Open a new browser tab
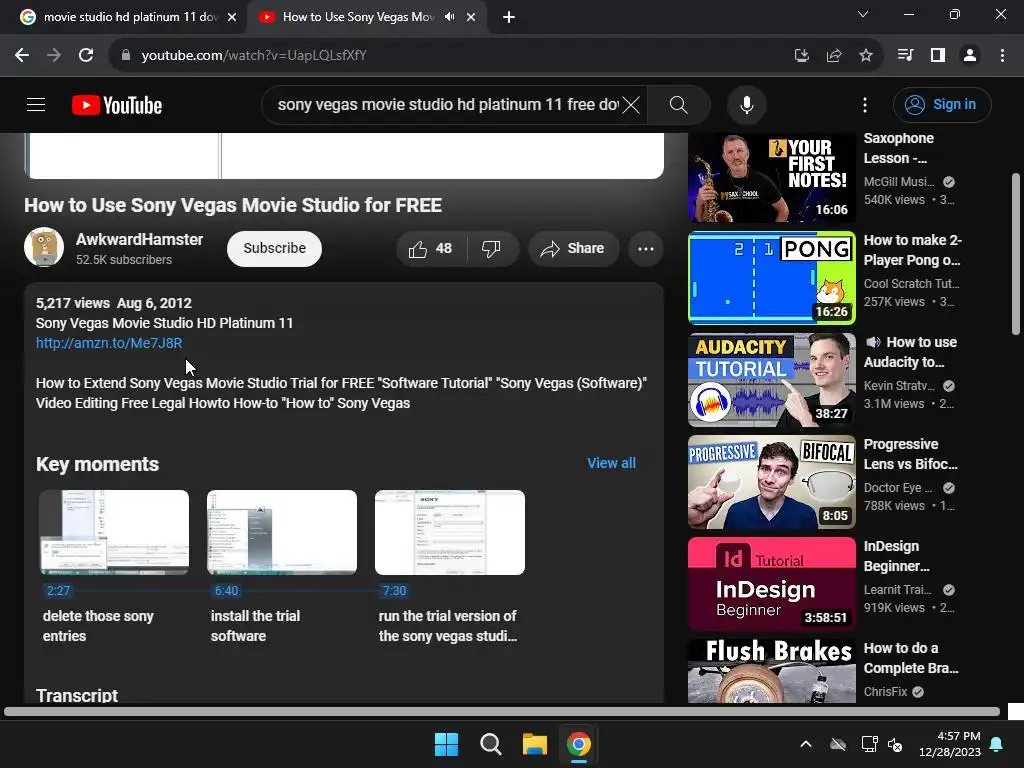1024x768 pixels. [509, 17]
